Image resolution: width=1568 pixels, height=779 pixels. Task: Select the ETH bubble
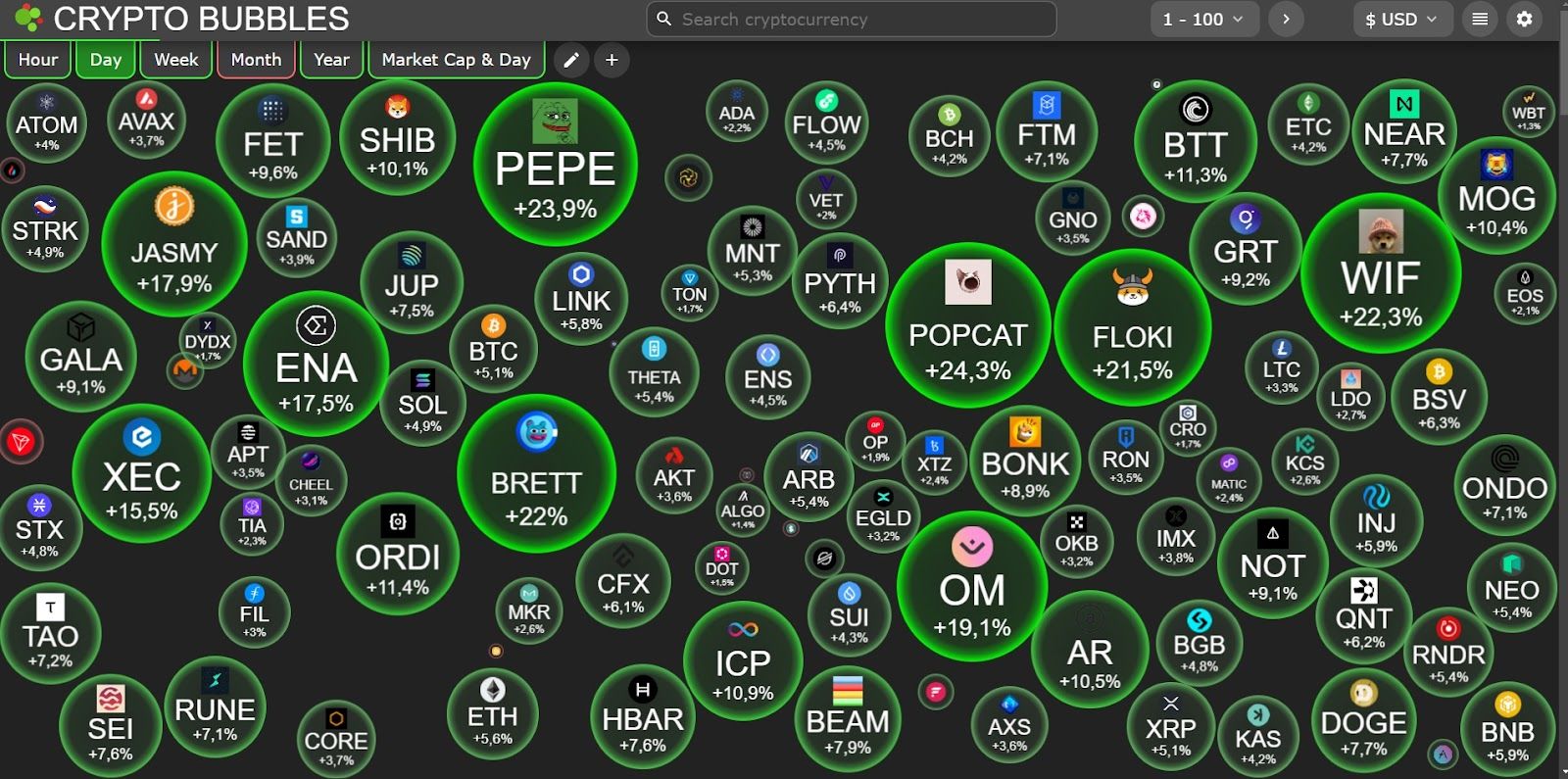(492, 715)
